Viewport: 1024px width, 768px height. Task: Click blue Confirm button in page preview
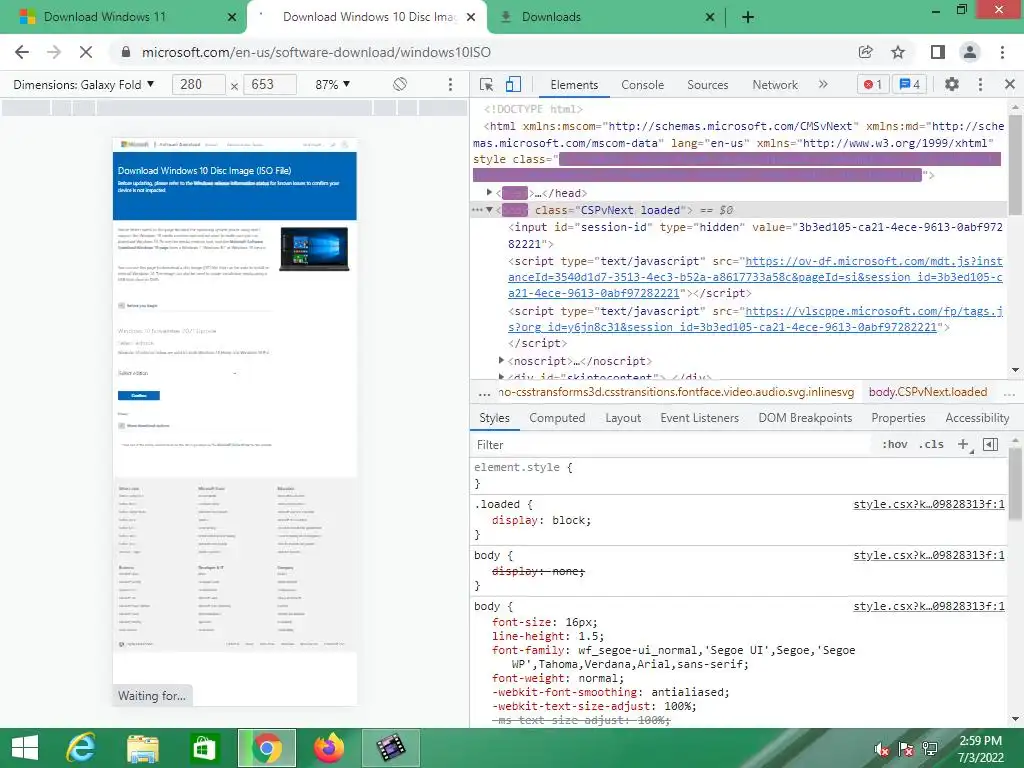coord(138,395)
